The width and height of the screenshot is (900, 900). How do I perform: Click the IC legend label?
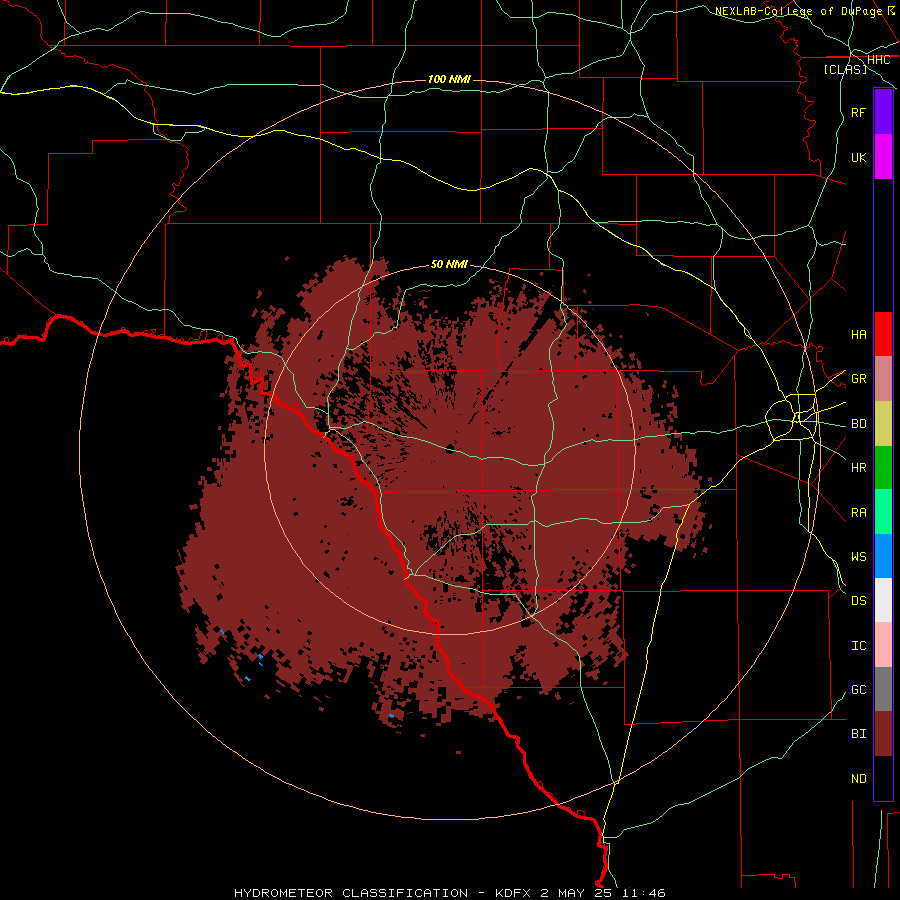click(859, 646)
